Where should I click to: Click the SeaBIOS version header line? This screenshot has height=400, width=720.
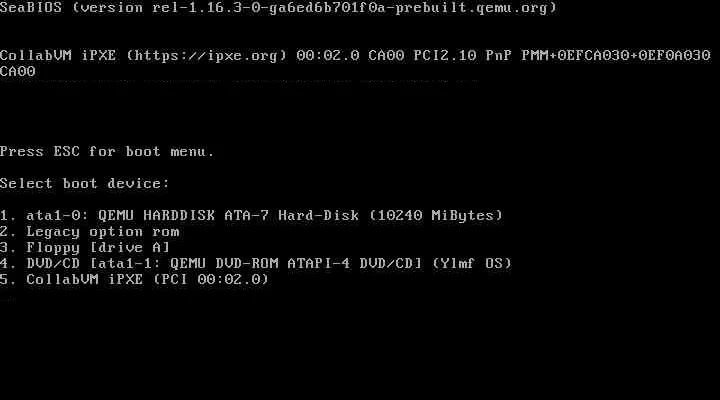[278, 8]
